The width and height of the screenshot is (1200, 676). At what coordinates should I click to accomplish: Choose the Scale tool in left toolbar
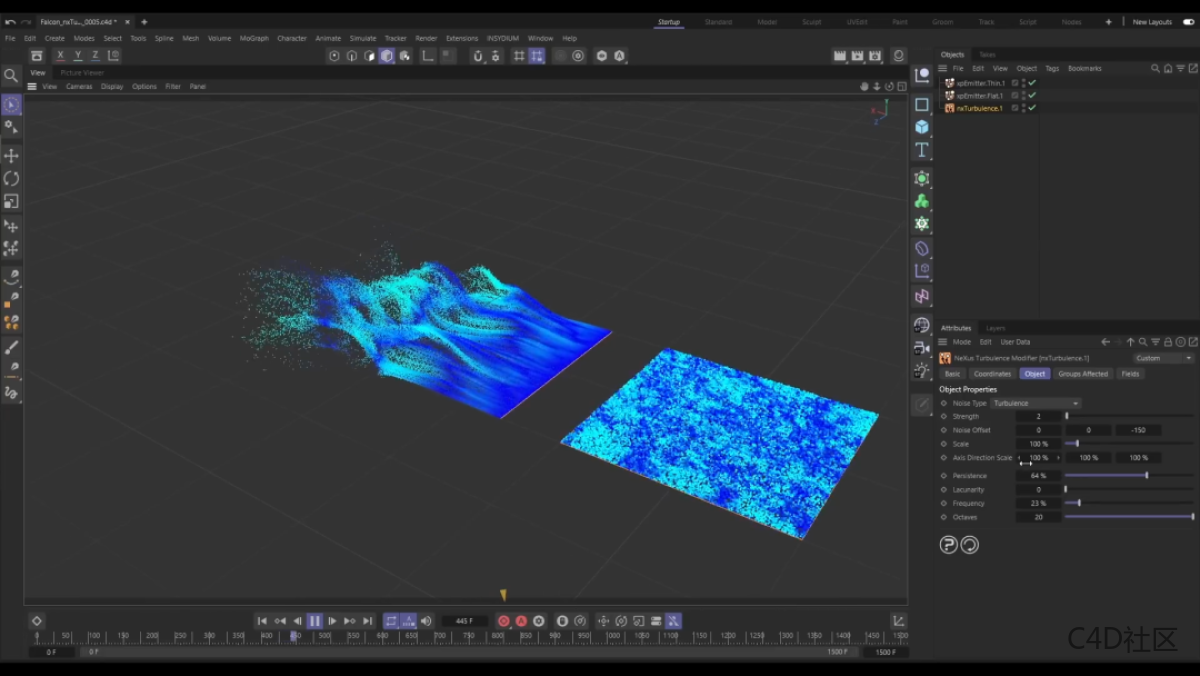pos(11,202)
